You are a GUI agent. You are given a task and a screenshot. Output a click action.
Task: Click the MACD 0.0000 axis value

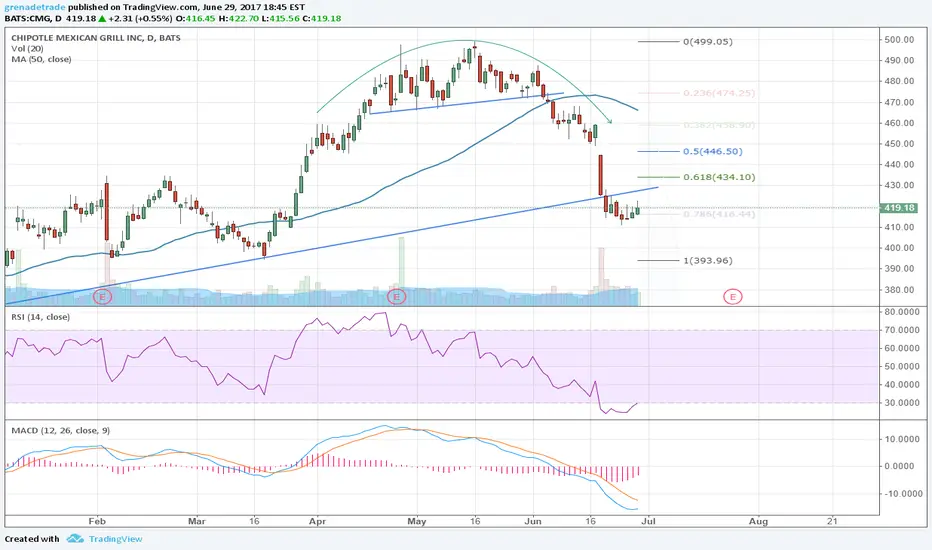coord(902,466)
